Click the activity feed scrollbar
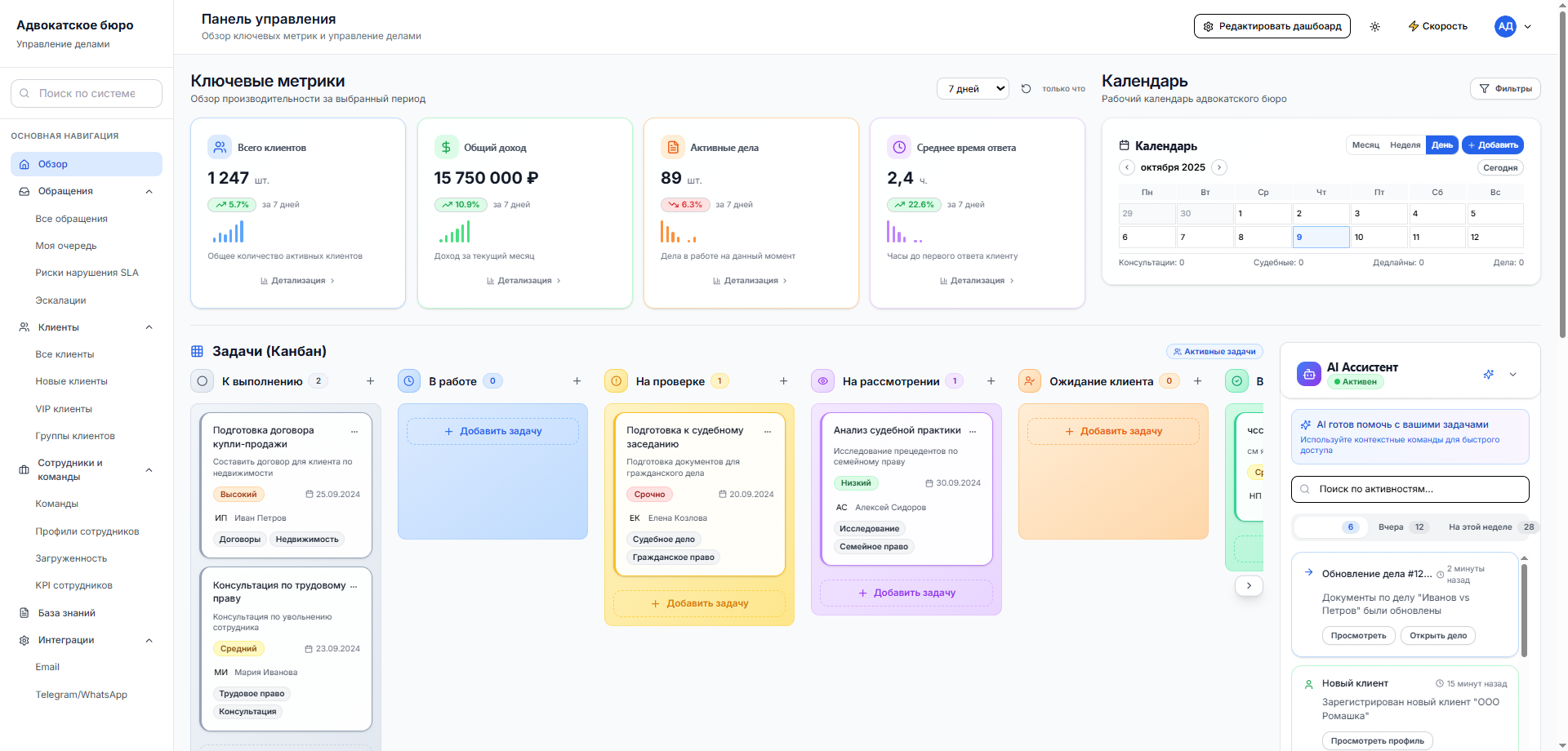The height and width of the screenshot is (751, 1568). pyautogui.click(x=1524, y=608)
